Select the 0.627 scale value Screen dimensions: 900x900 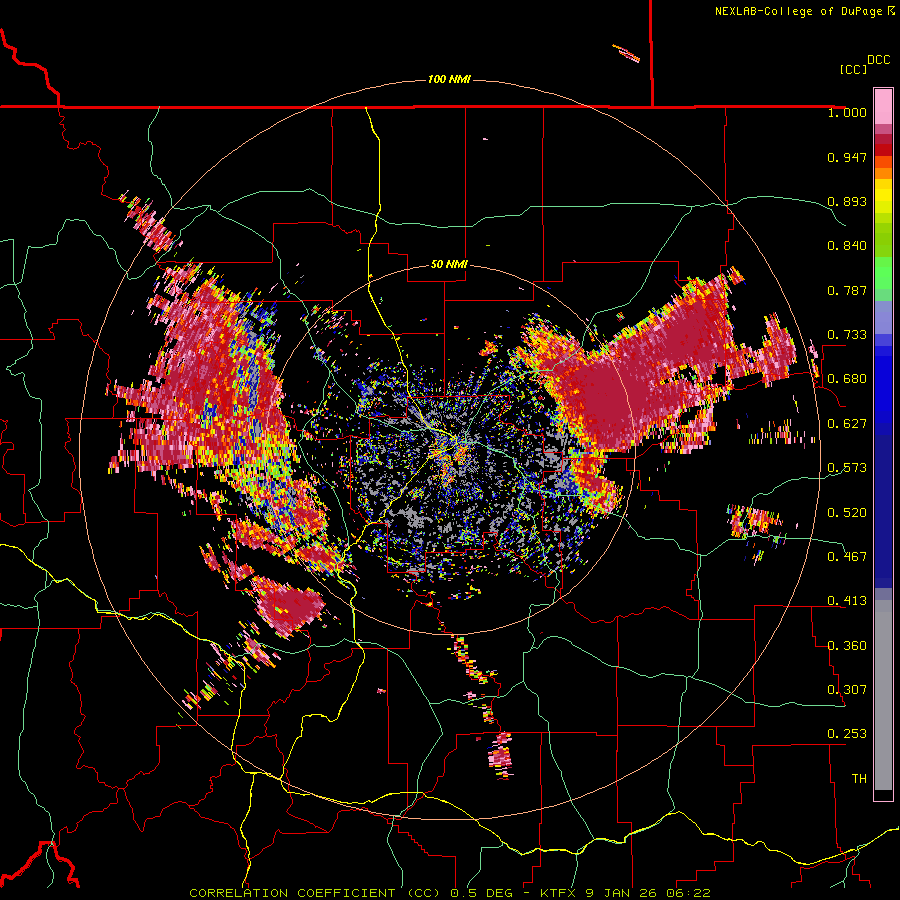[847, 424]
